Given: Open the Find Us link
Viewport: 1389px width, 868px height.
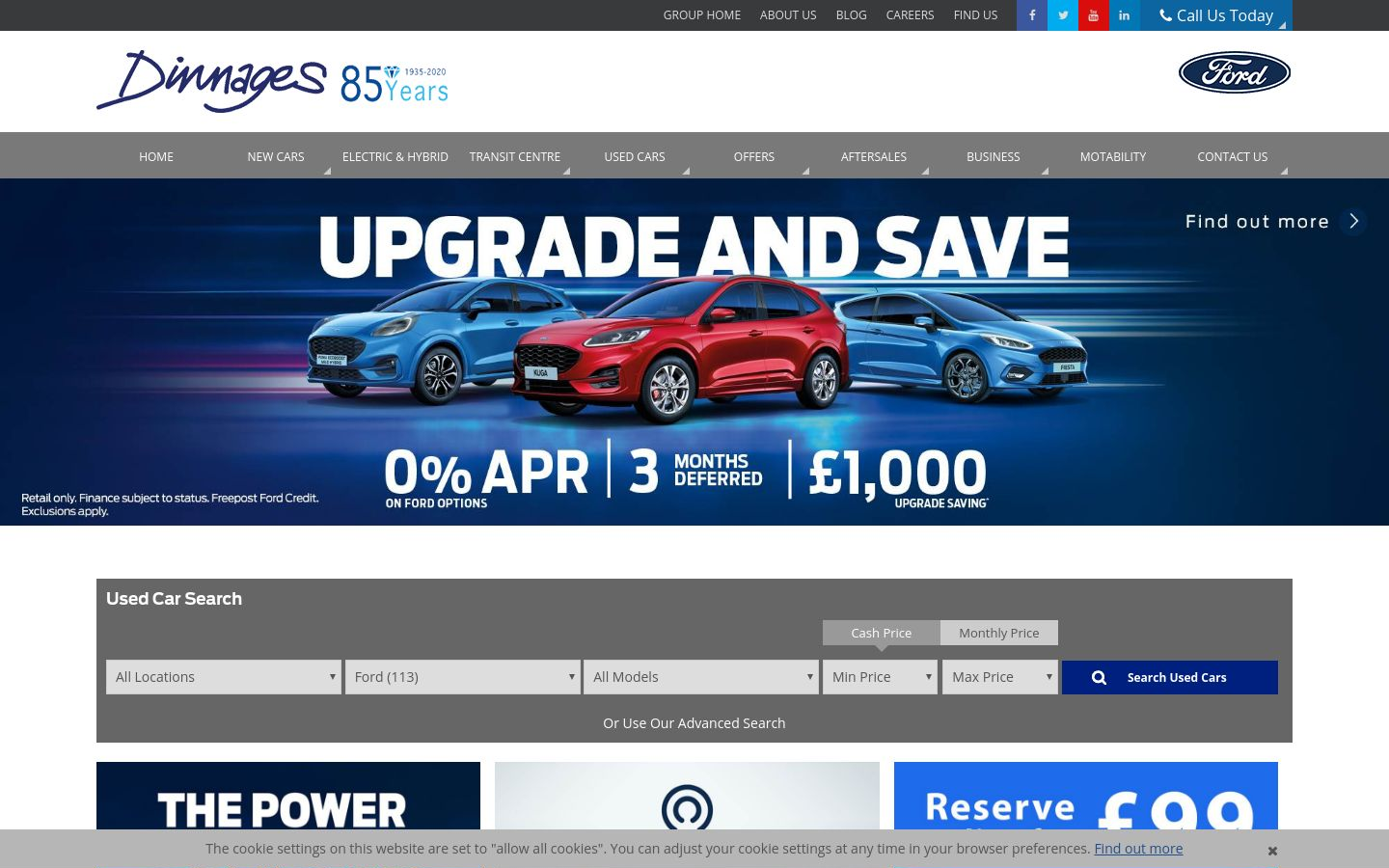Looking at the screenshot, I should pyautogui.click(x=976, y=15).
